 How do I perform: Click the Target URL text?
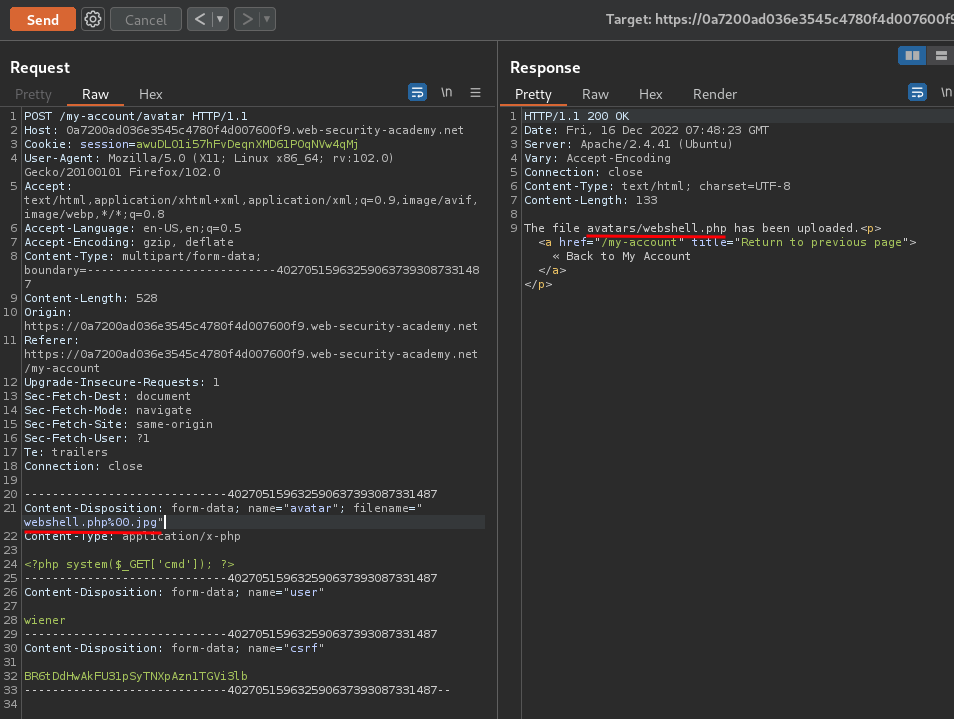pyautogui.click(x=779, y=19)
